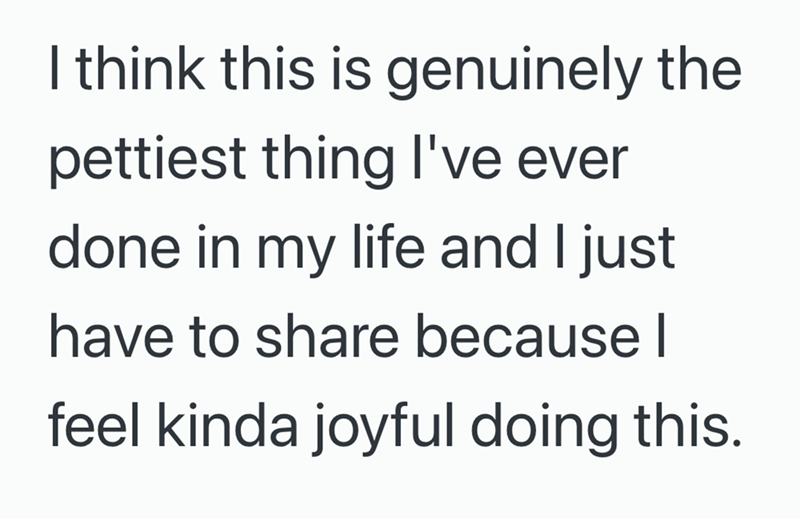
Task: Click the word "and" after "life"
Action: tap(489, 246)
